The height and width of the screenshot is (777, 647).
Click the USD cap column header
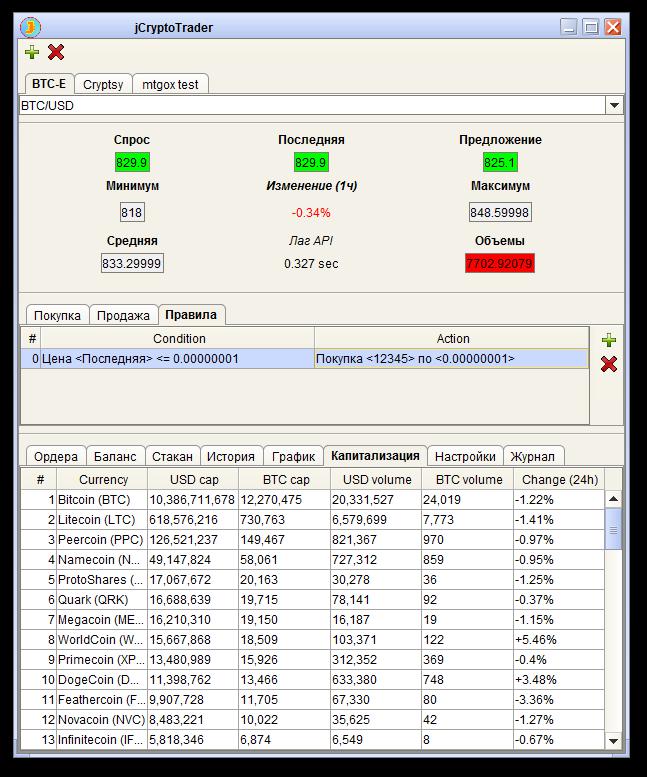[x=193, y=480]
